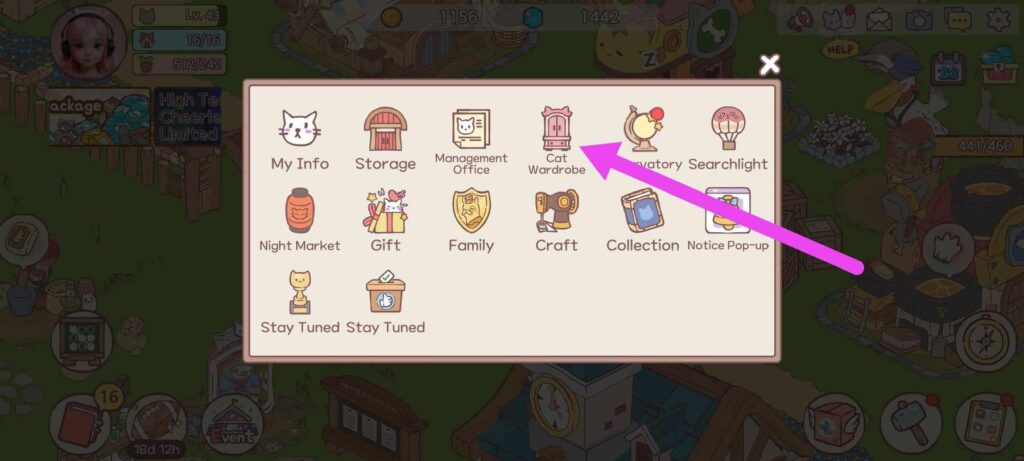Open the Cat Wardrobe icon

[x=556, y=129]
